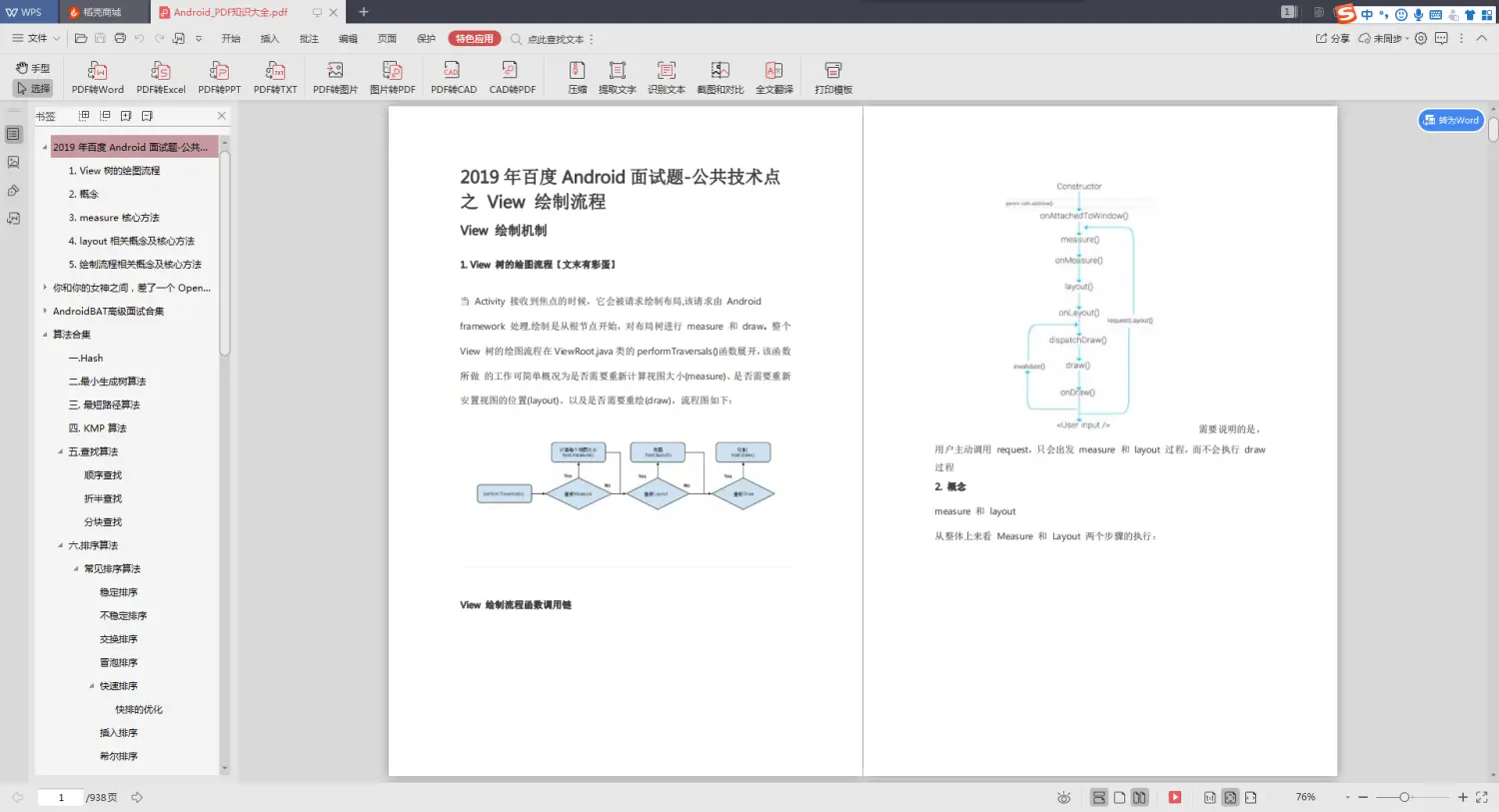Collapse the 五.查找算法 bookmark node
Viewport: 1499px width, 812px height.
60,451
